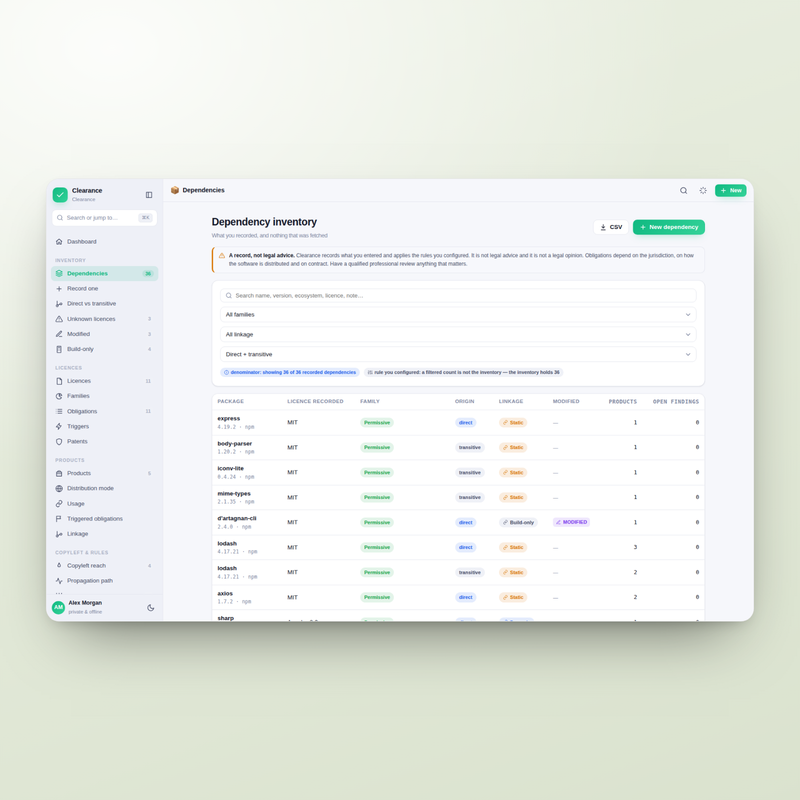This screenshot has height=800, width=800.
Task: Open the Direct + transitive dropdown
Action: 458,355
